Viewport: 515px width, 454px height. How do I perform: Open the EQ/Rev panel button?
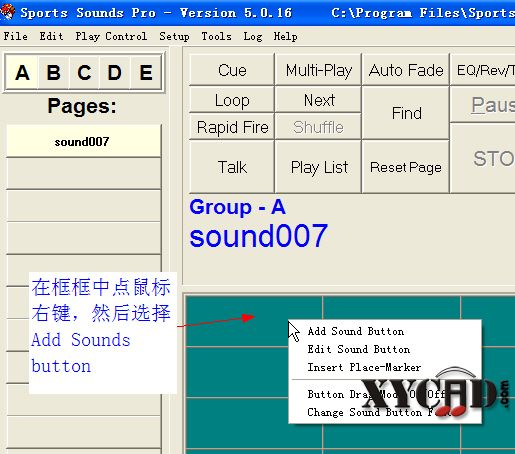pos(483,70)
